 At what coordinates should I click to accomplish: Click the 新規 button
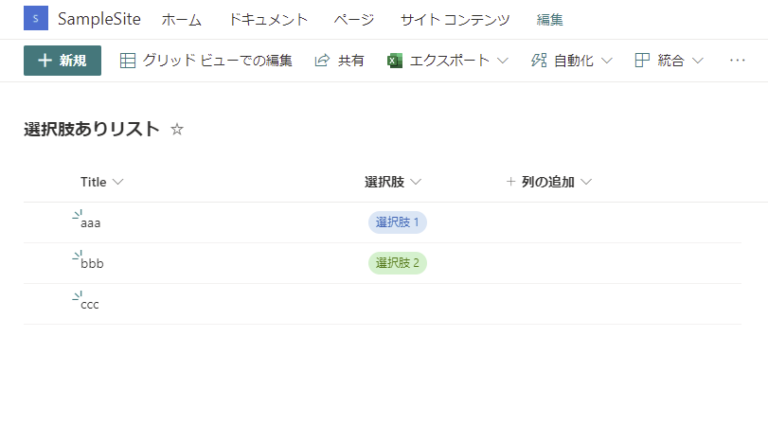tap(62, 61)
